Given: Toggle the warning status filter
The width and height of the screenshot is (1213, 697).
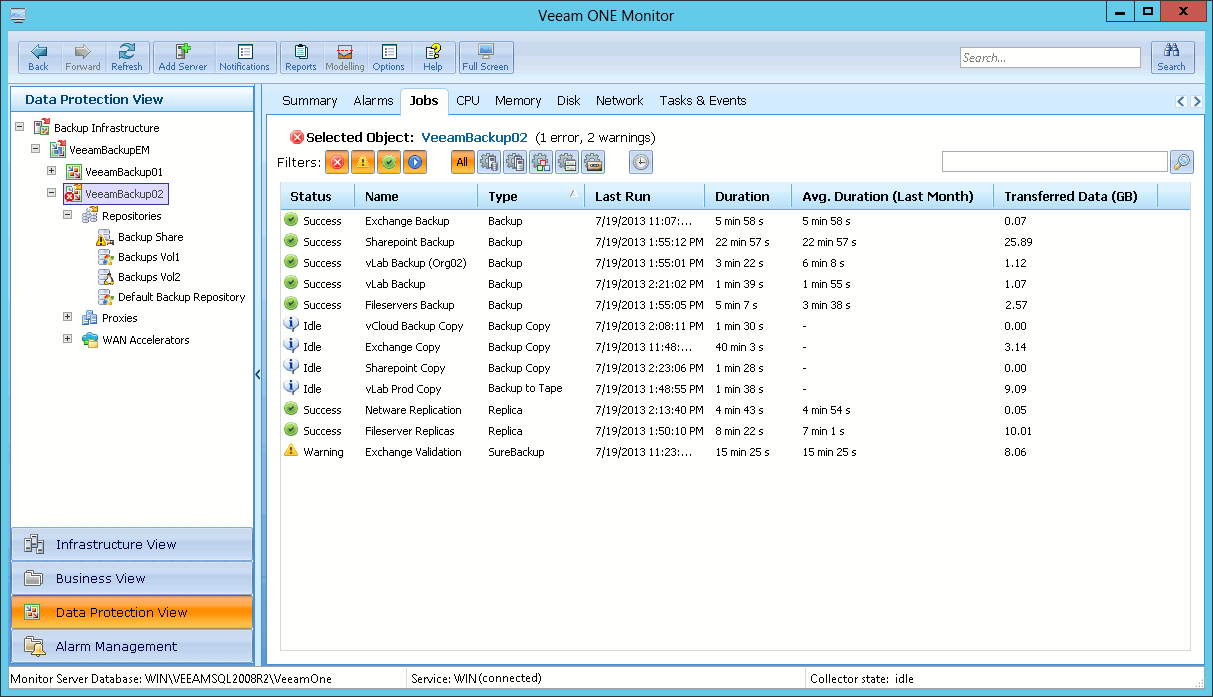Looking at the screenshot, I should click(x=363, y=162).
